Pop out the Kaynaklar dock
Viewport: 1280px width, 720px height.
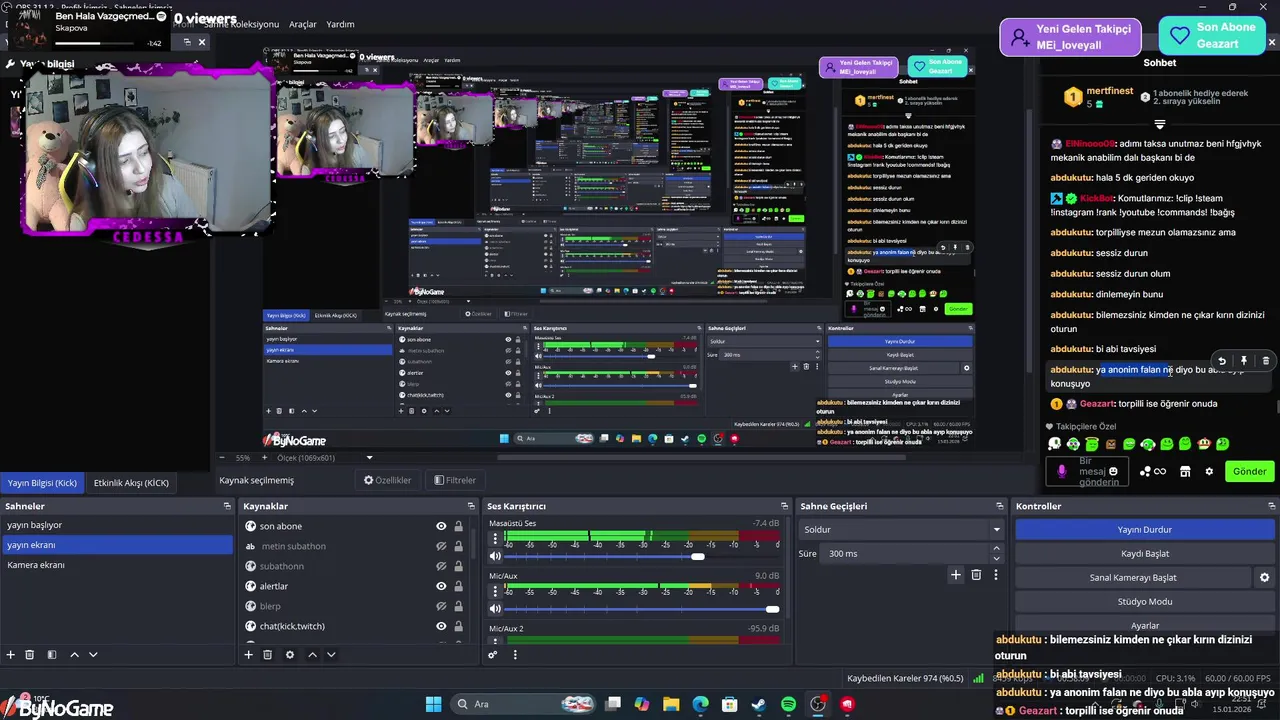[x=472, y=506]
